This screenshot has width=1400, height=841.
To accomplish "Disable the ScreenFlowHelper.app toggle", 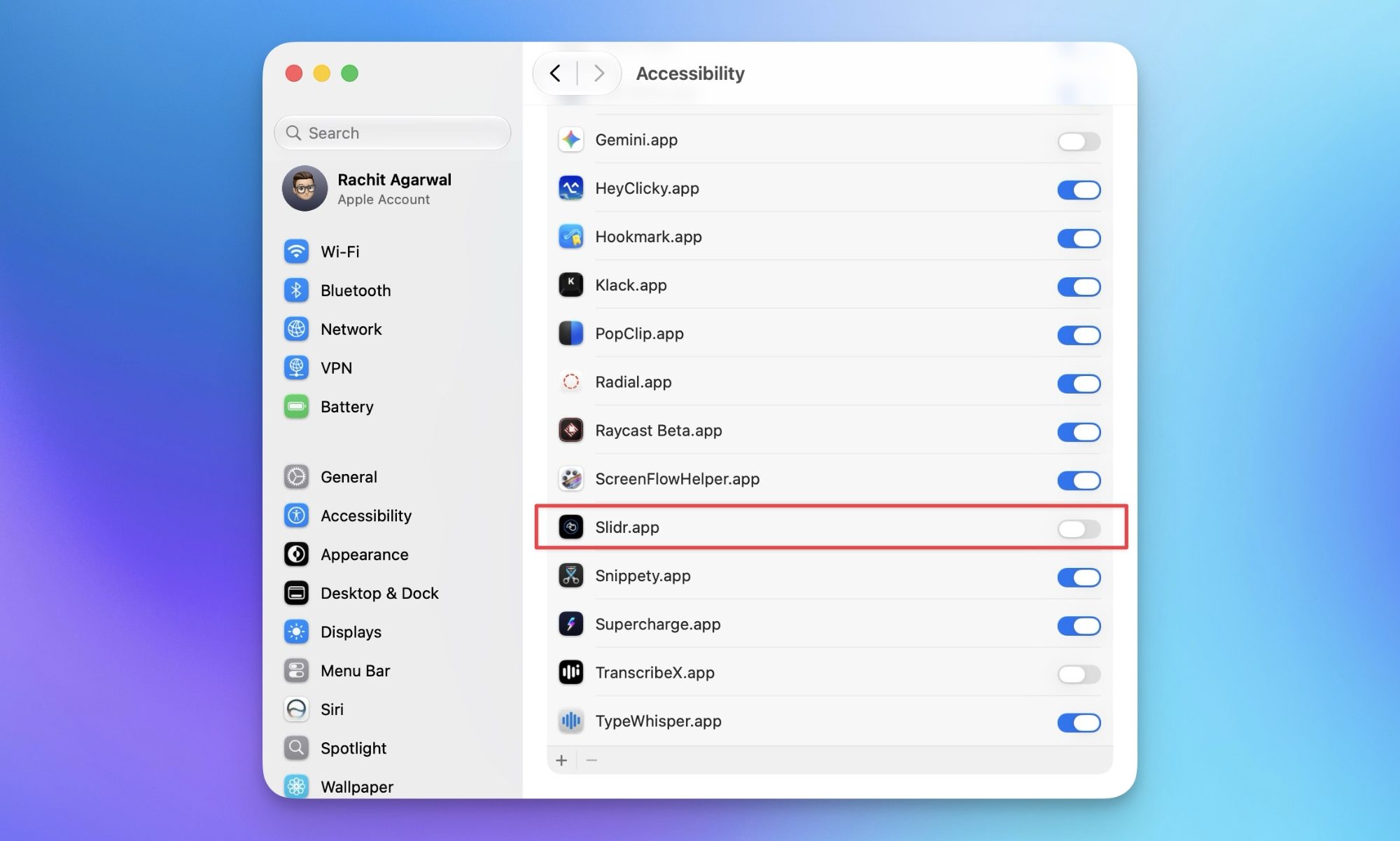I will [x=1079, y=480].
